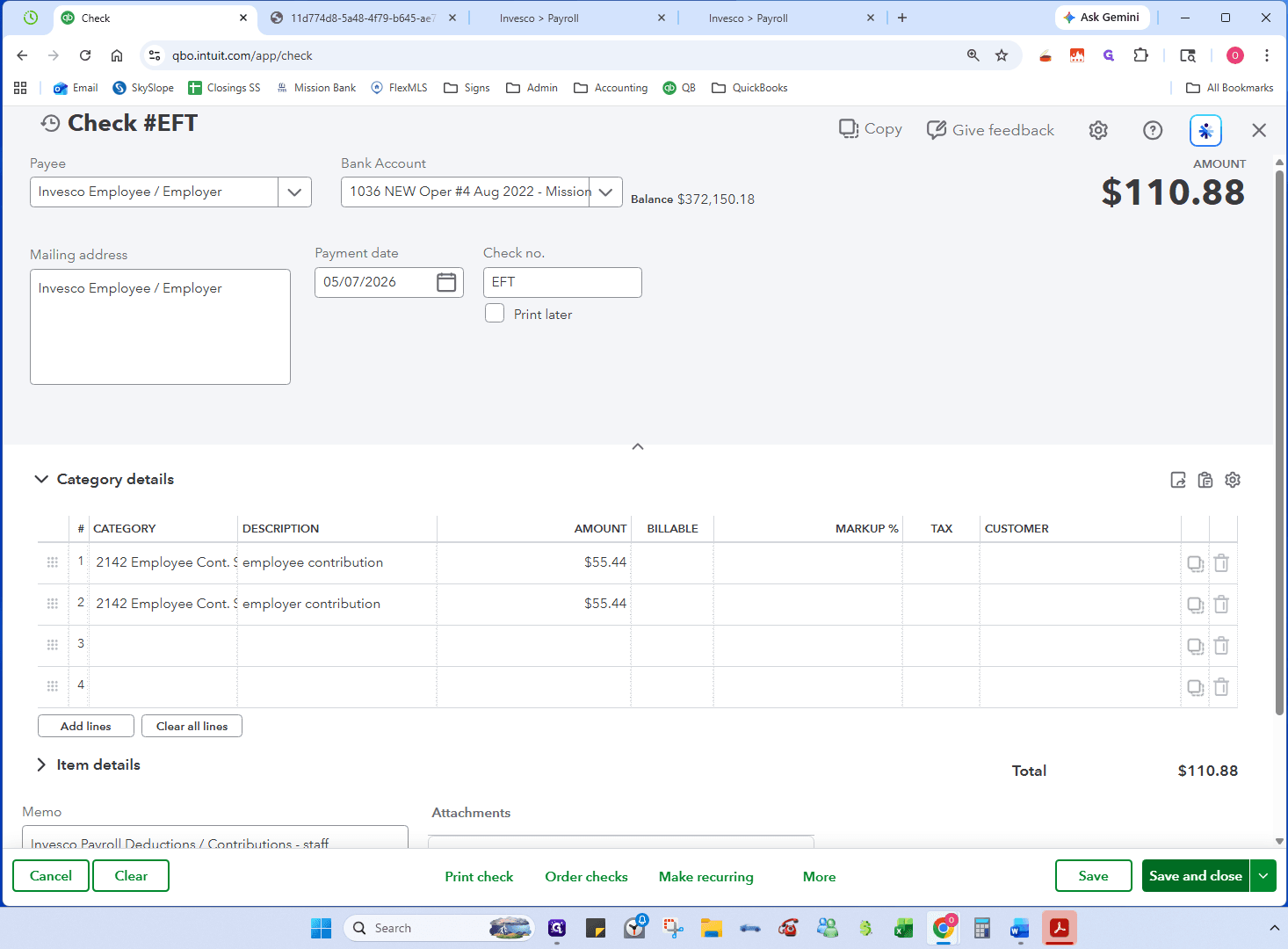Delete line 2 employer contribution row
Screen dimensions: 1288x949
1221,605
